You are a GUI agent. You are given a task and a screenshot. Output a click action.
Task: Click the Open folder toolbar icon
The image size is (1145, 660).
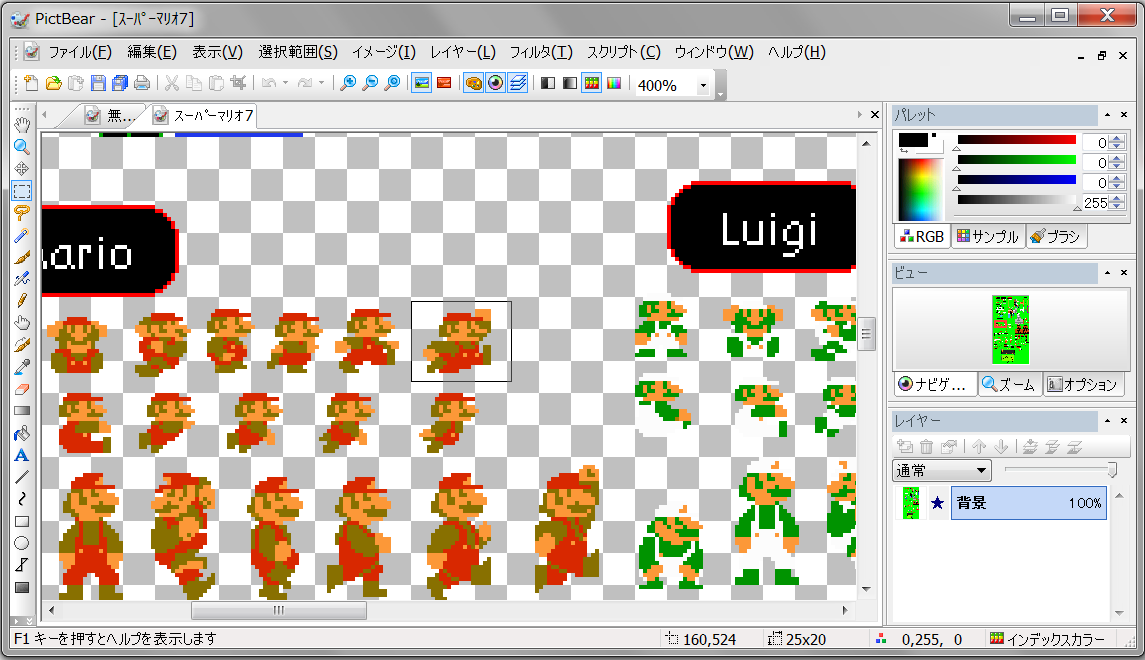pos(53,83)
